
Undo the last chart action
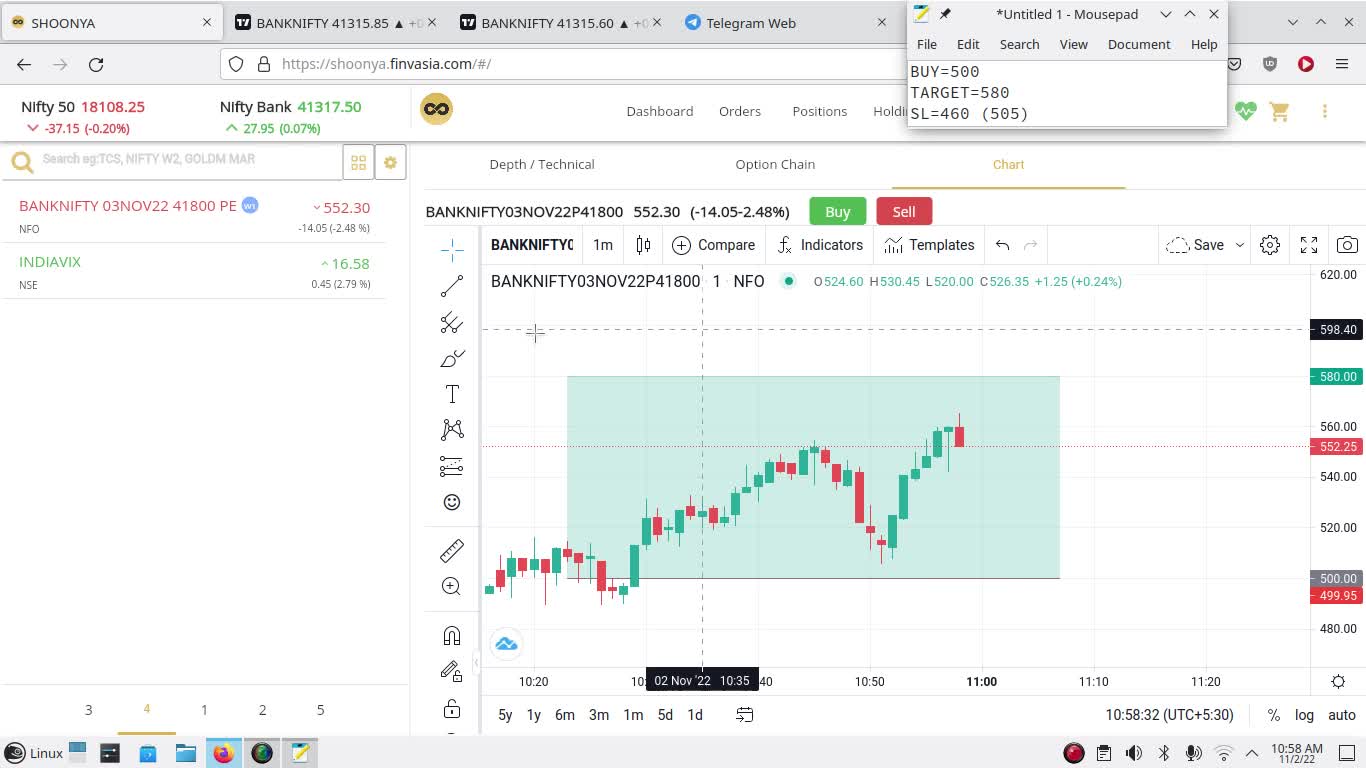[1003, 245]
